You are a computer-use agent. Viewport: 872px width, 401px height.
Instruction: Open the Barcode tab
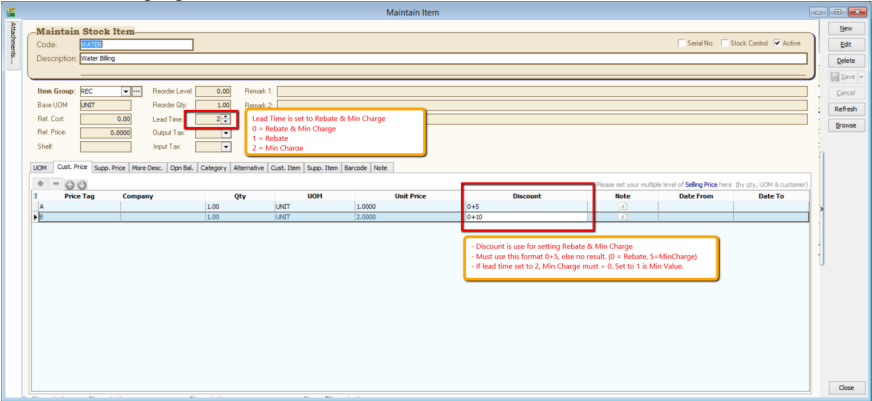click(355, 168)
